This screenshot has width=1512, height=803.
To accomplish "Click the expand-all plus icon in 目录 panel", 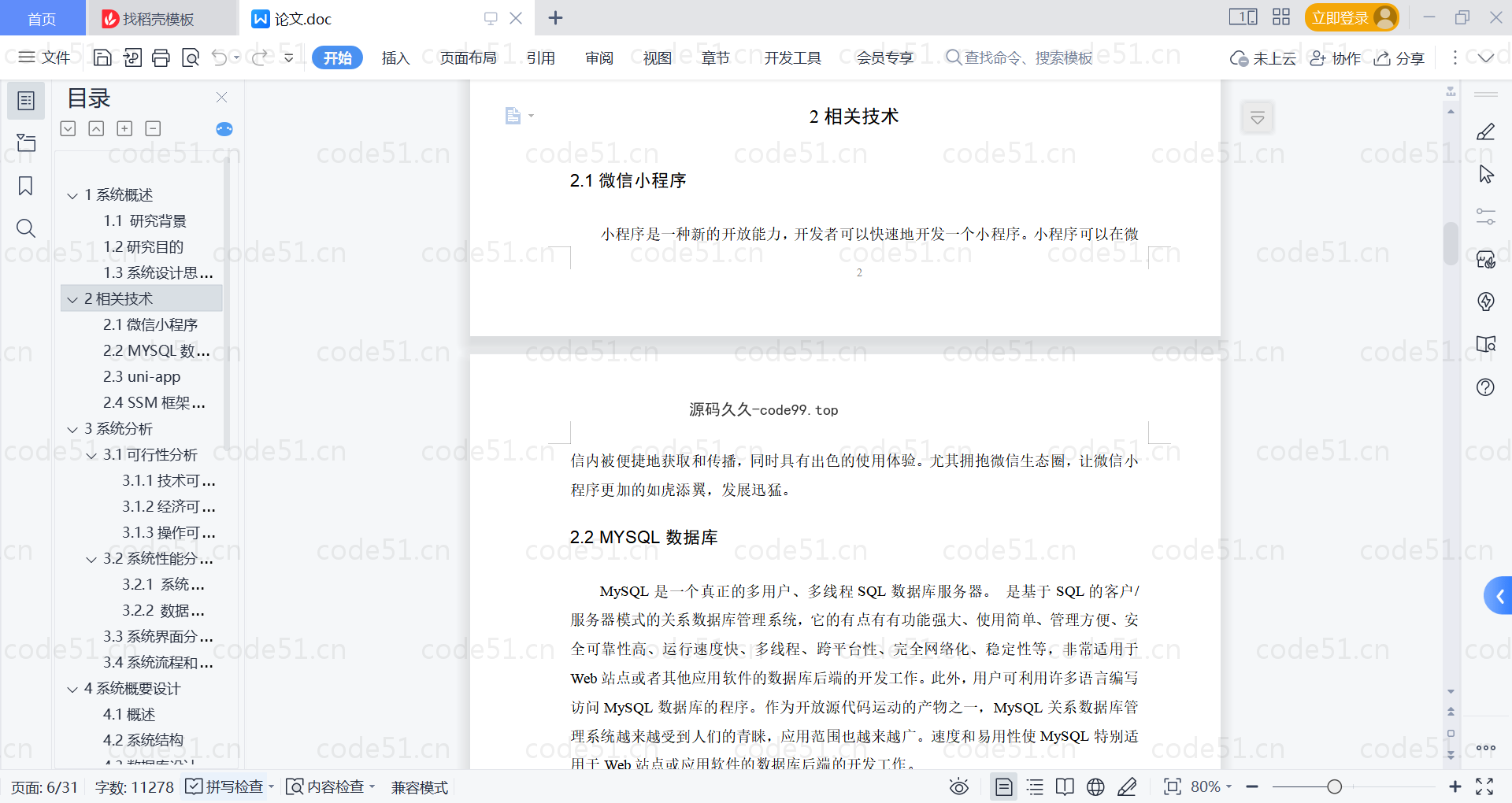I will click(124, 128).
